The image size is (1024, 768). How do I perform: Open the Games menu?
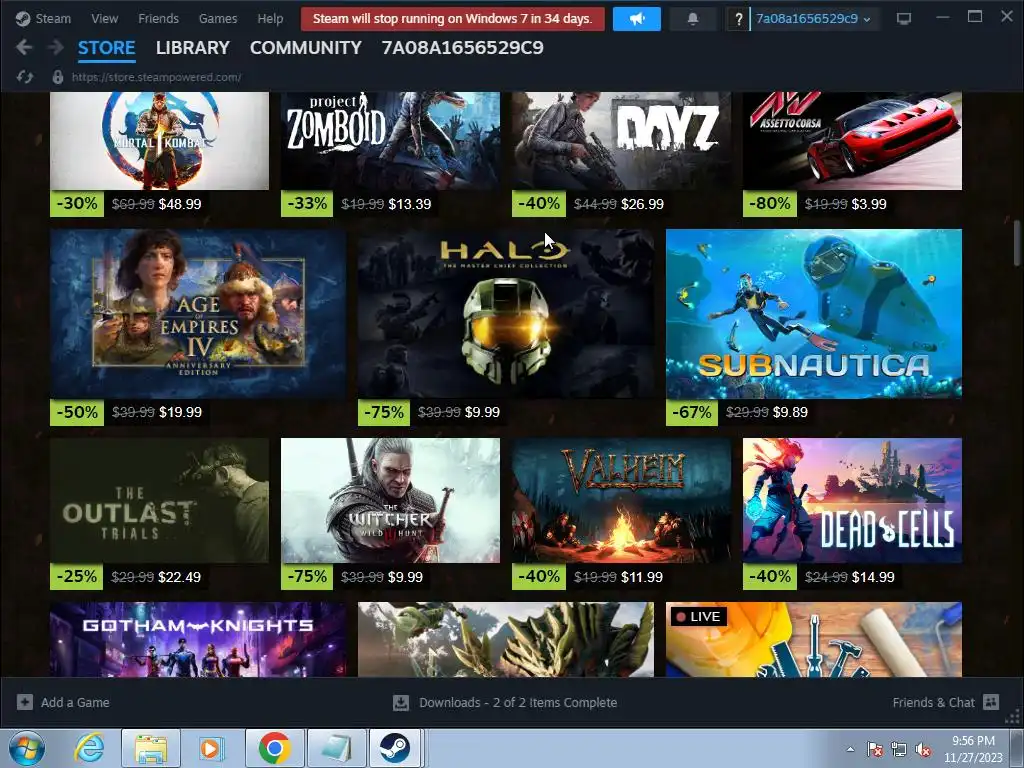[x=217, y=18]
